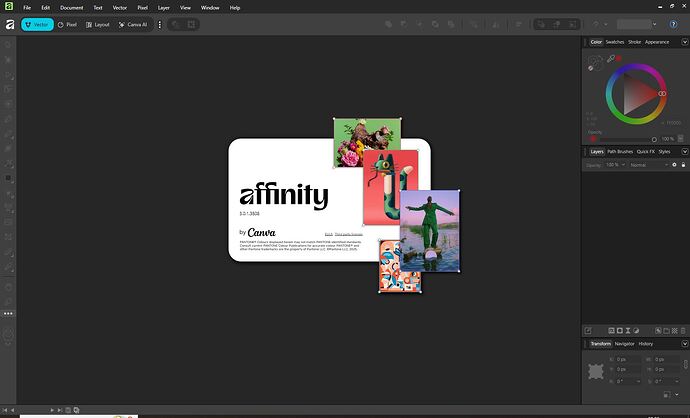Select the Move tool in left toolbar

8,45
